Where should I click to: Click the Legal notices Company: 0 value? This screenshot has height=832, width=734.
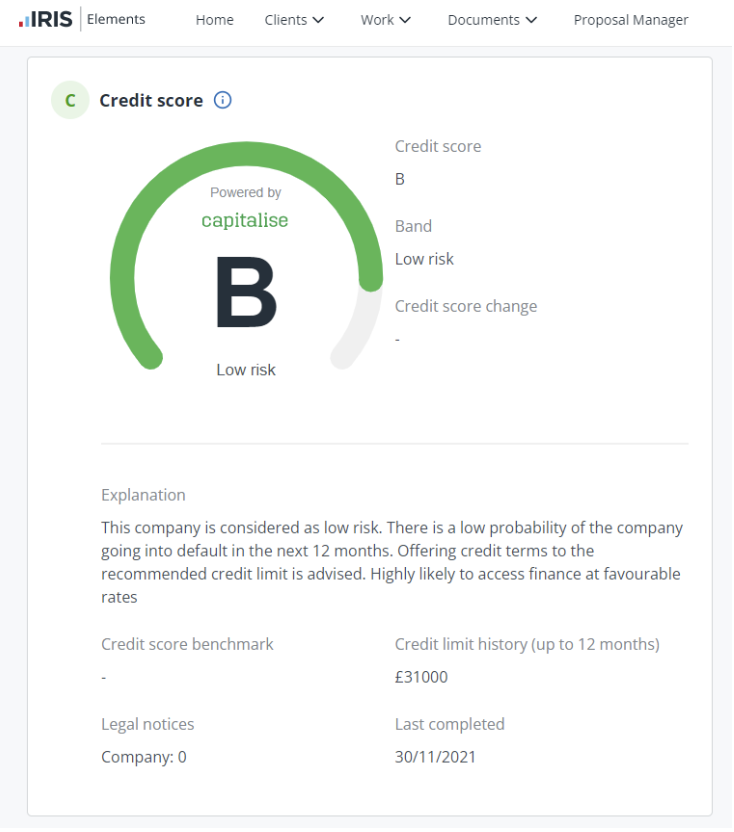pyautogui.click(x=144, y=758)
